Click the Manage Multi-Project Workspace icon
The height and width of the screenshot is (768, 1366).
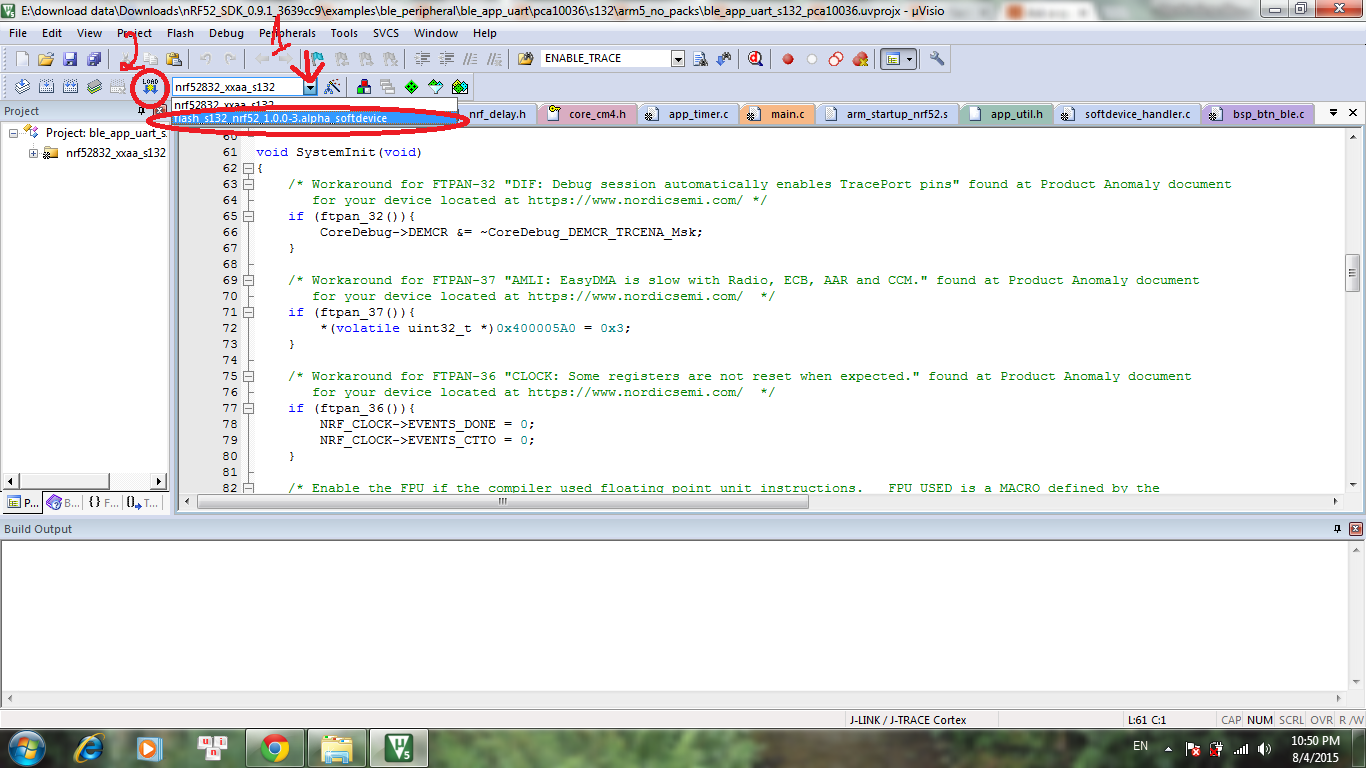387,87
